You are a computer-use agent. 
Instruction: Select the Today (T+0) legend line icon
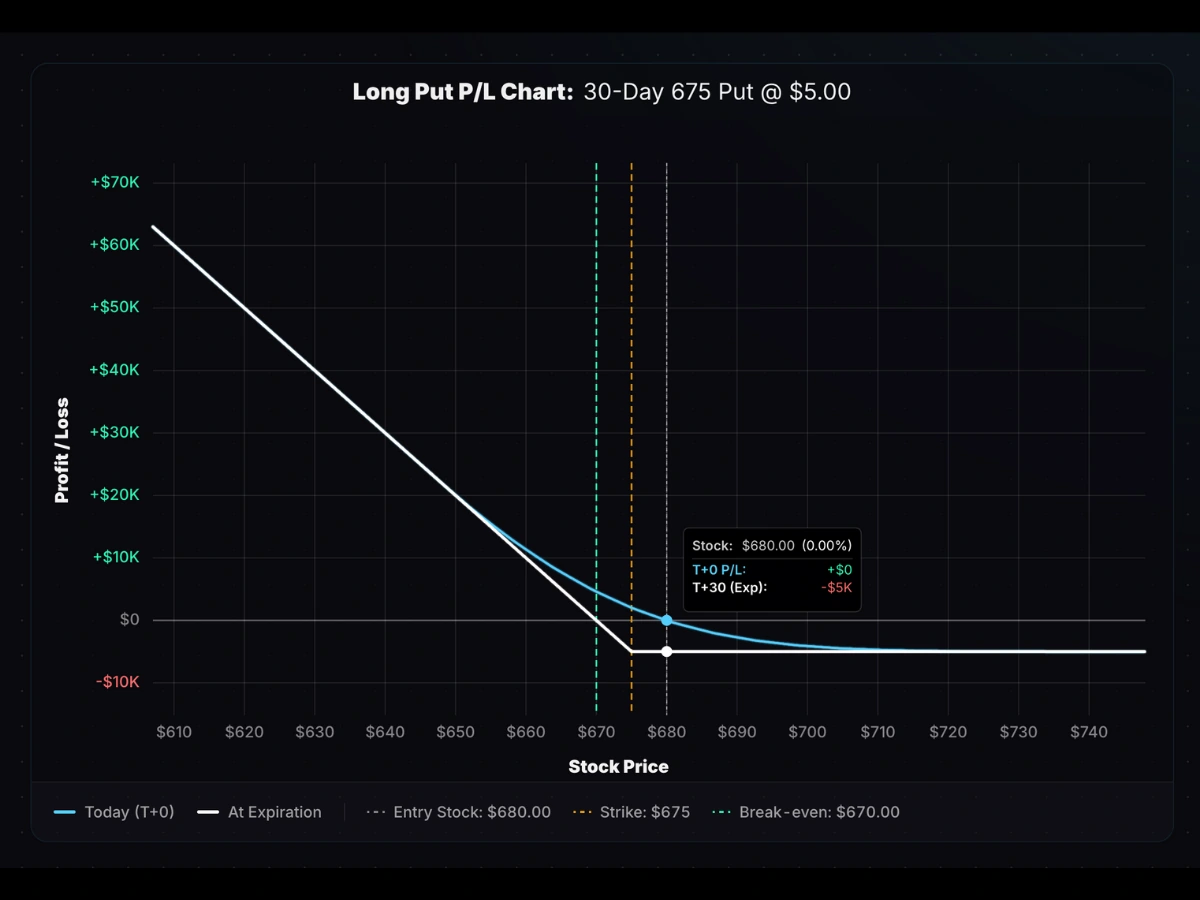pyautogui.click(x=65, y=812)
